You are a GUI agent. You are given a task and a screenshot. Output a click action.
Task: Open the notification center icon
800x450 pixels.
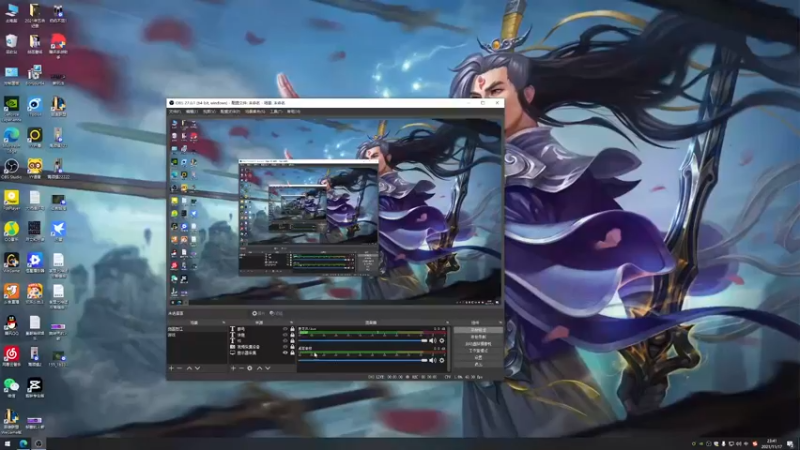coord(790,444)
